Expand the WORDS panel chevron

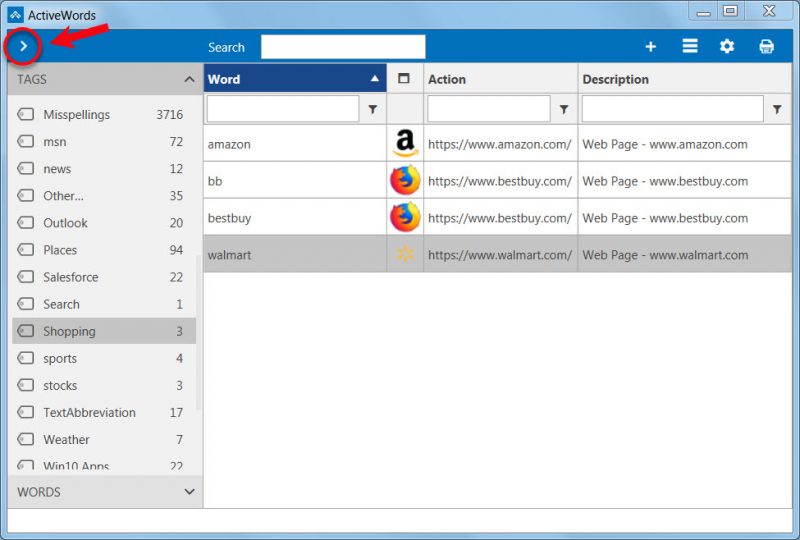coord(189,492)
